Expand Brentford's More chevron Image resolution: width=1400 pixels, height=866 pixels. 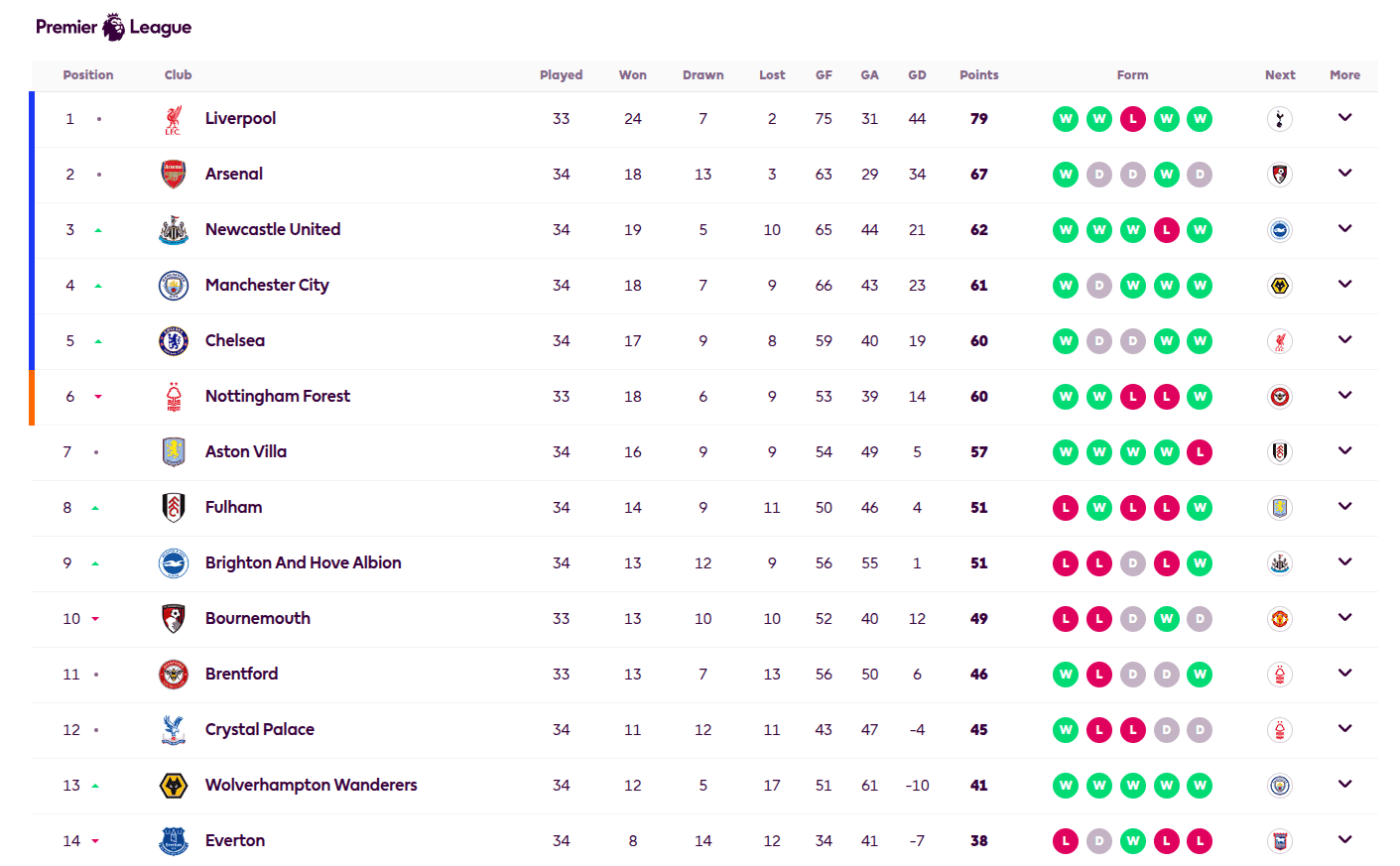click(x=1345, y=673)
